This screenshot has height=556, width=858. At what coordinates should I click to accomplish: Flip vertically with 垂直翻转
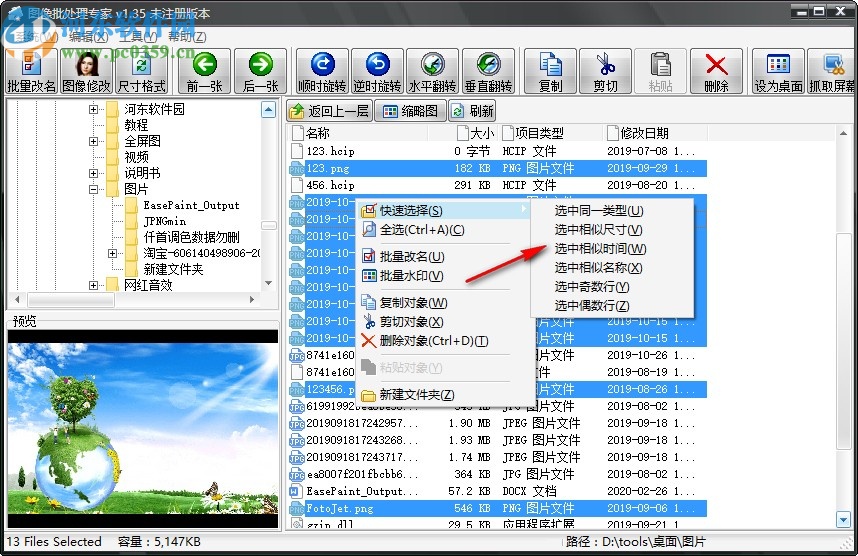(489, 72)
